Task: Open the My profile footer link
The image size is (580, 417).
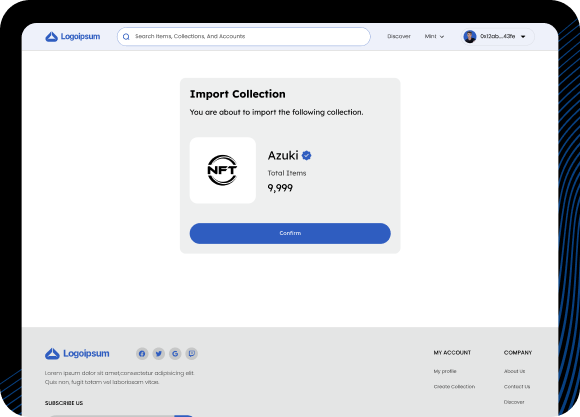Action: (x=445, y=371)
